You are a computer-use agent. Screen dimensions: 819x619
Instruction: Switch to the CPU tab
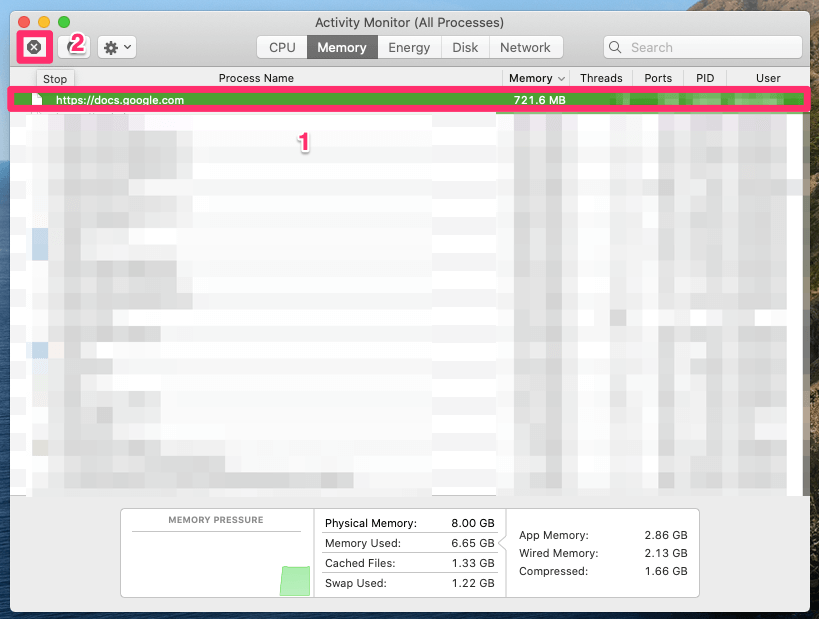[x=282, y=48]
